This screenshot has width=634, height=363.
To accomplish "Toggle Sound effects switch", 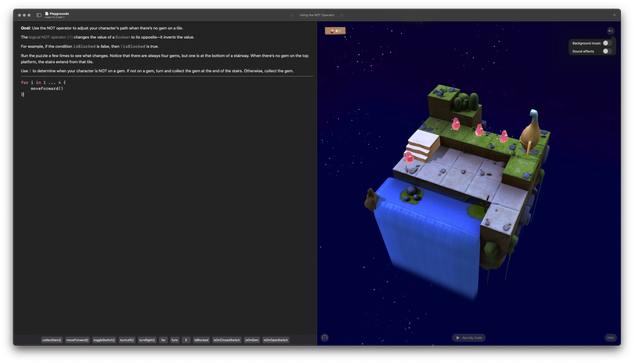I will (x=607, y=51).
